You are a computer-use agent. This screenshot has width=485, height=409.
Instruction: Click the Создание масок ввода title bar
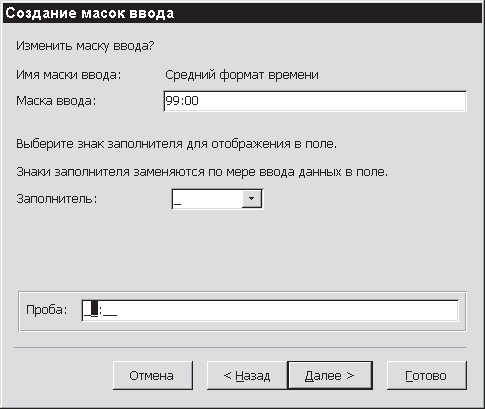point(242,14)
